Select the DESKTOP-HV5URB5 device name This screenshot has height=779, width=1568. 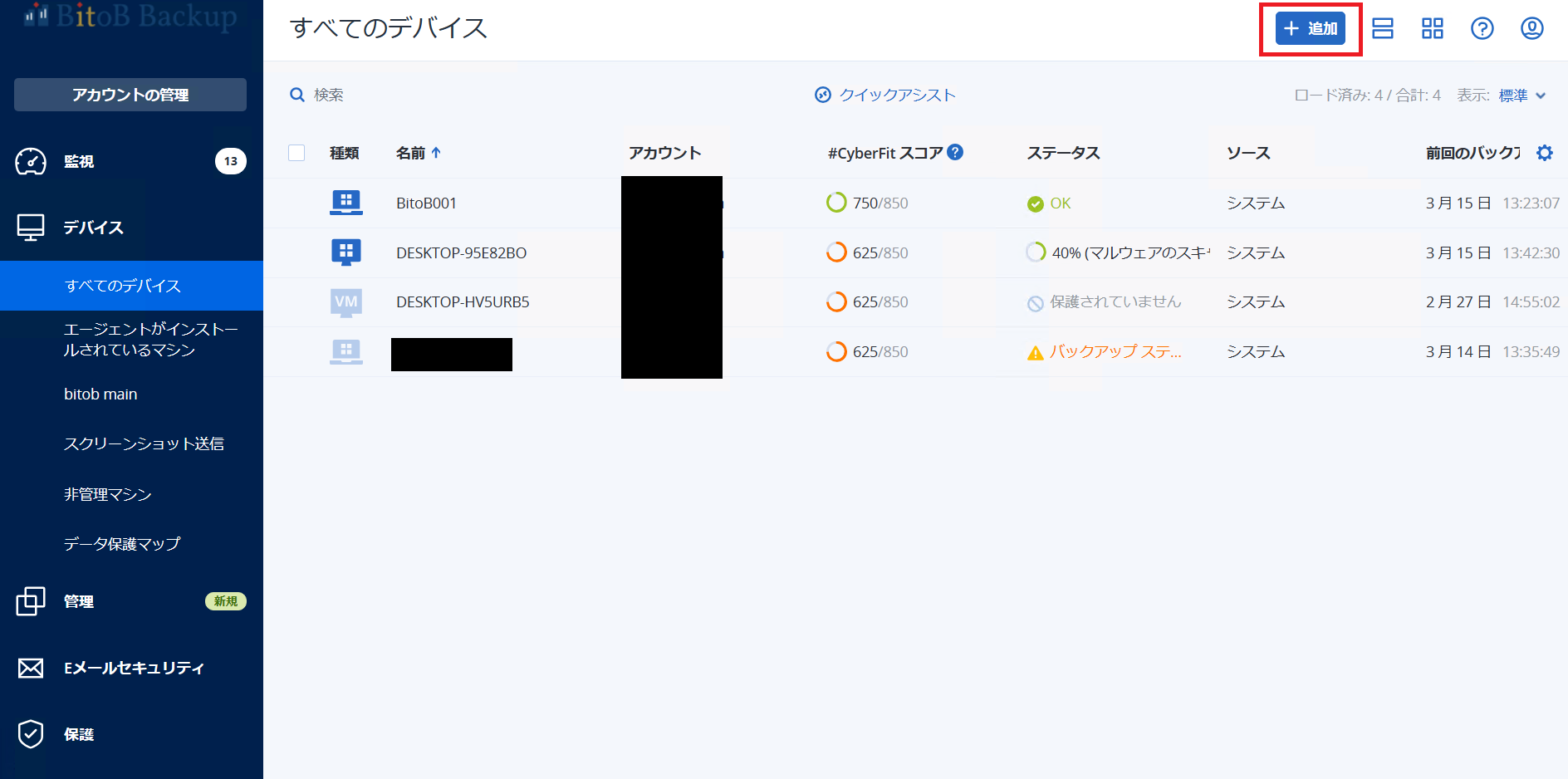[x=463, y=302]
